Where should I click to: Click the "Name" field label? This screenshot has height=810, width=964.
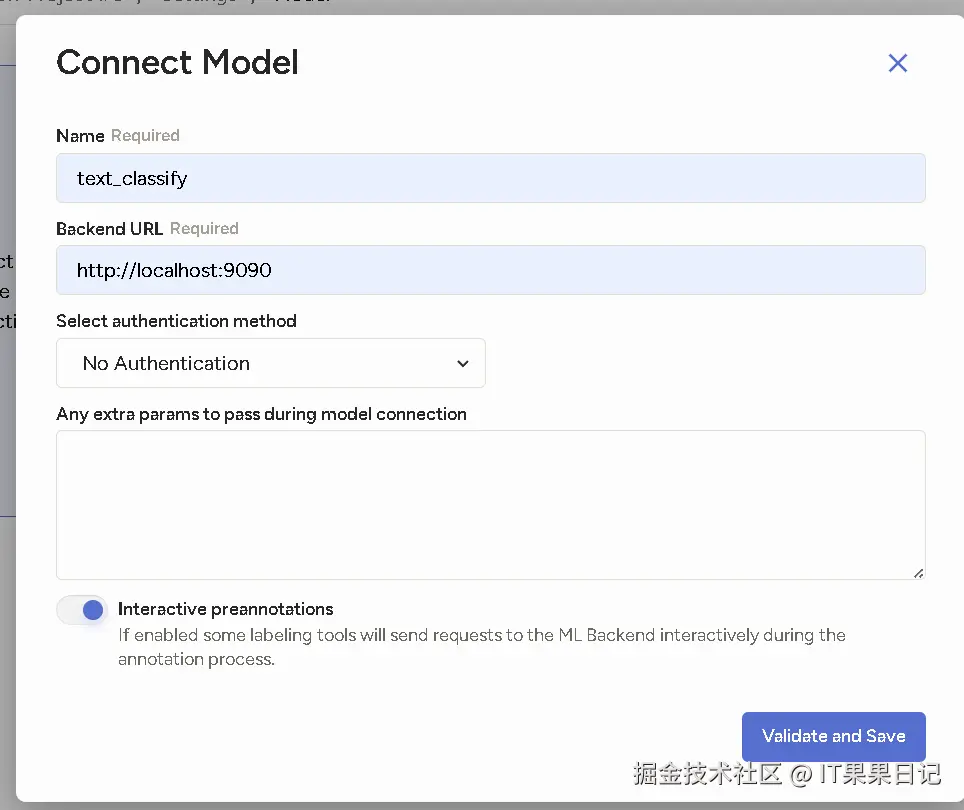point(80,136)
